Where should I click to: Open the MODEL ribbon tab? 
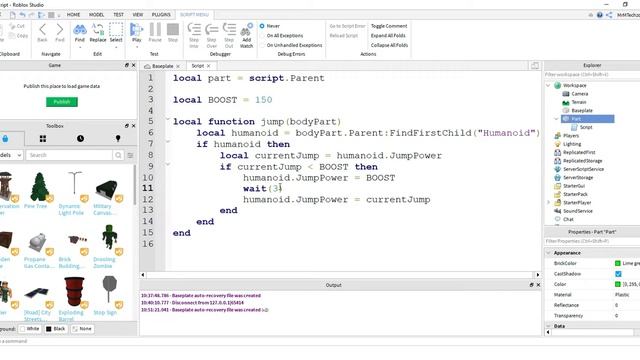(96, 15)
